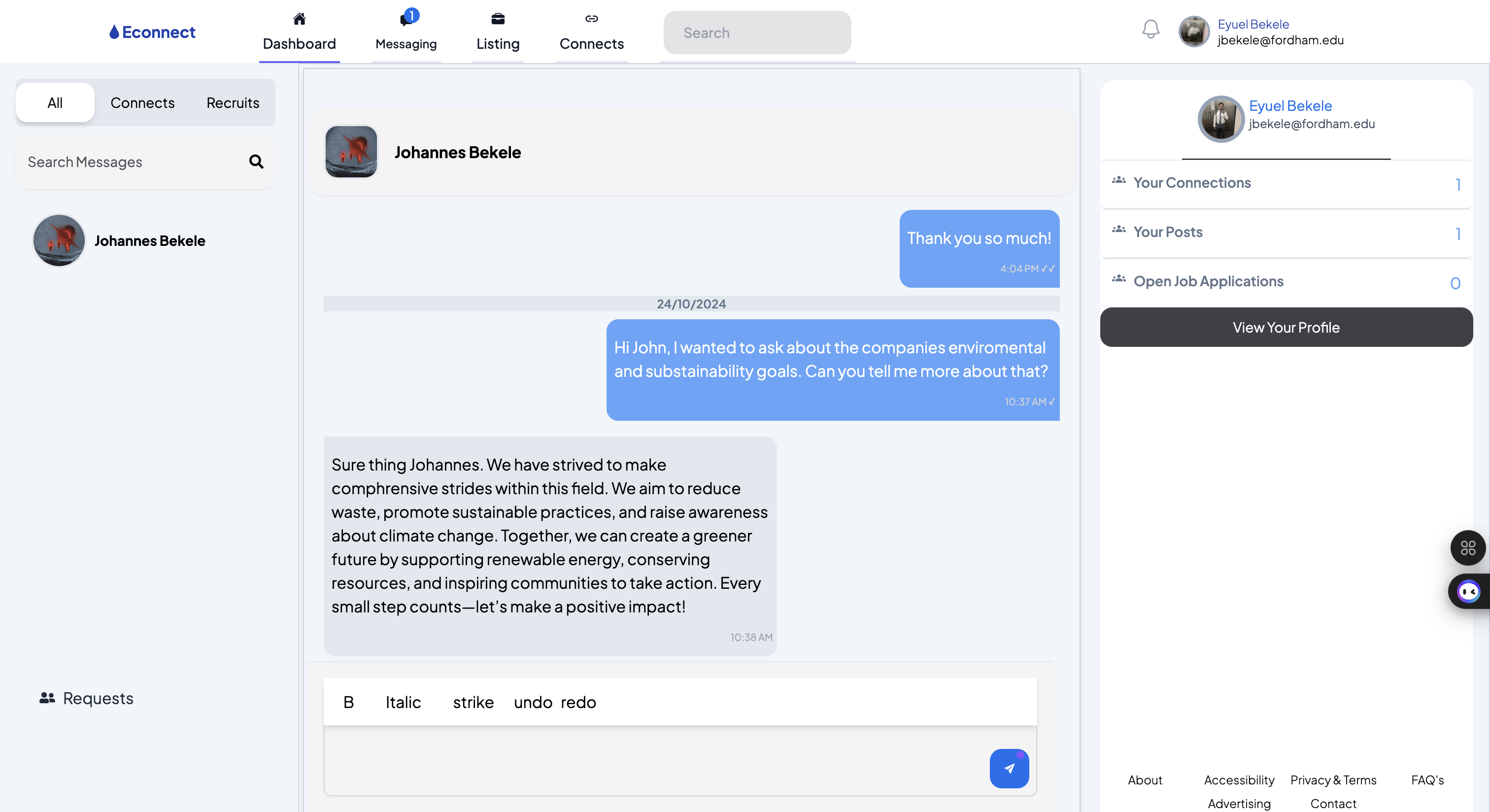The height and width of the screenshot is (812, 1490).
Task: Click Your Connections group icon
Action: point(1118,180)
